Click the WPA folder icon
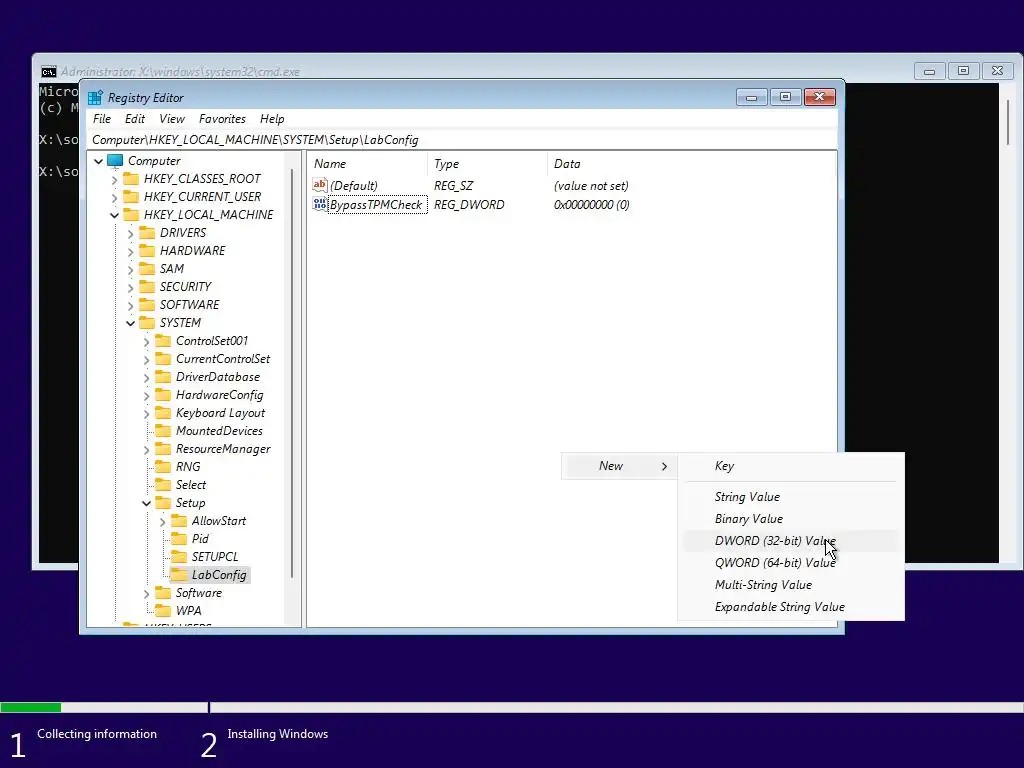The height and width of the screenshot is (768, 1024). 163,611
